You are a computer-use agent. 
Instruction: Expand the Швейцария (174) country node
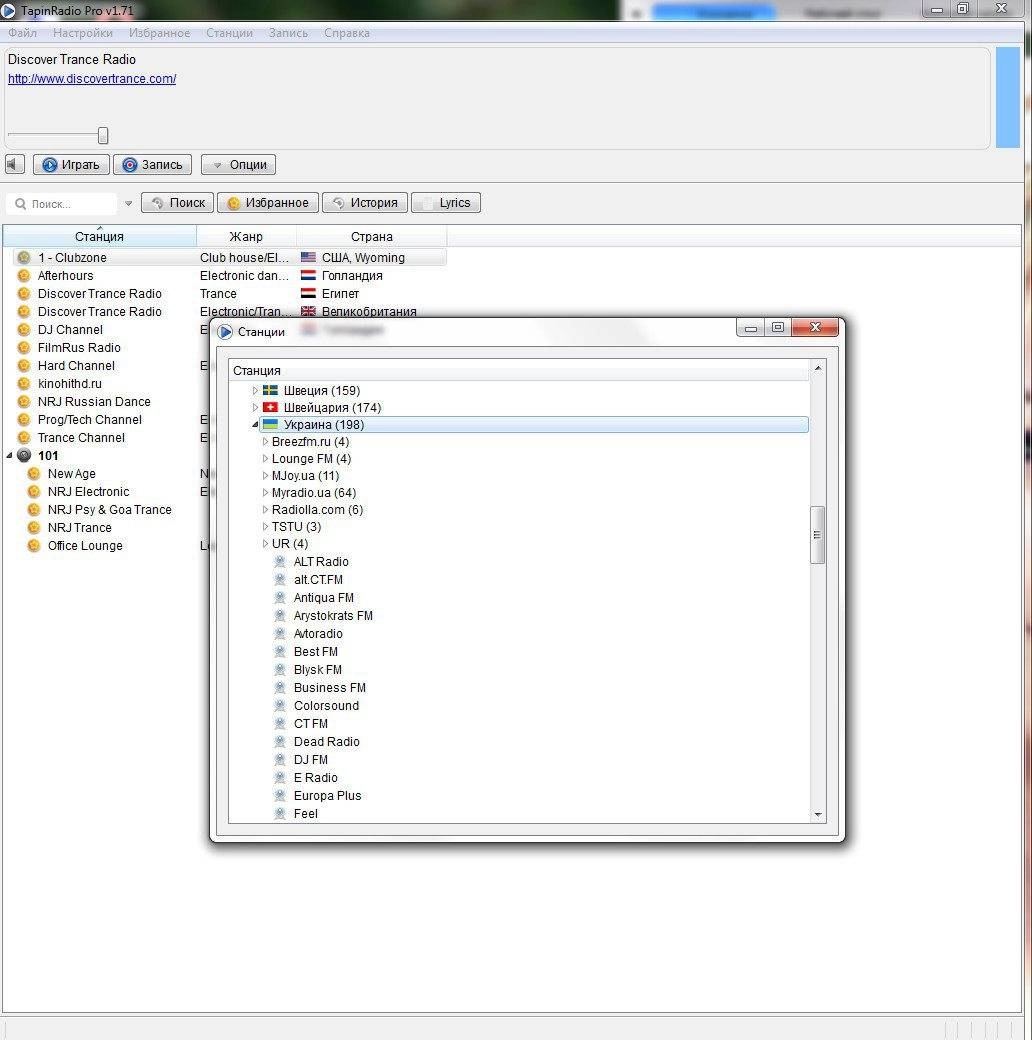click(x=255, y=407)
